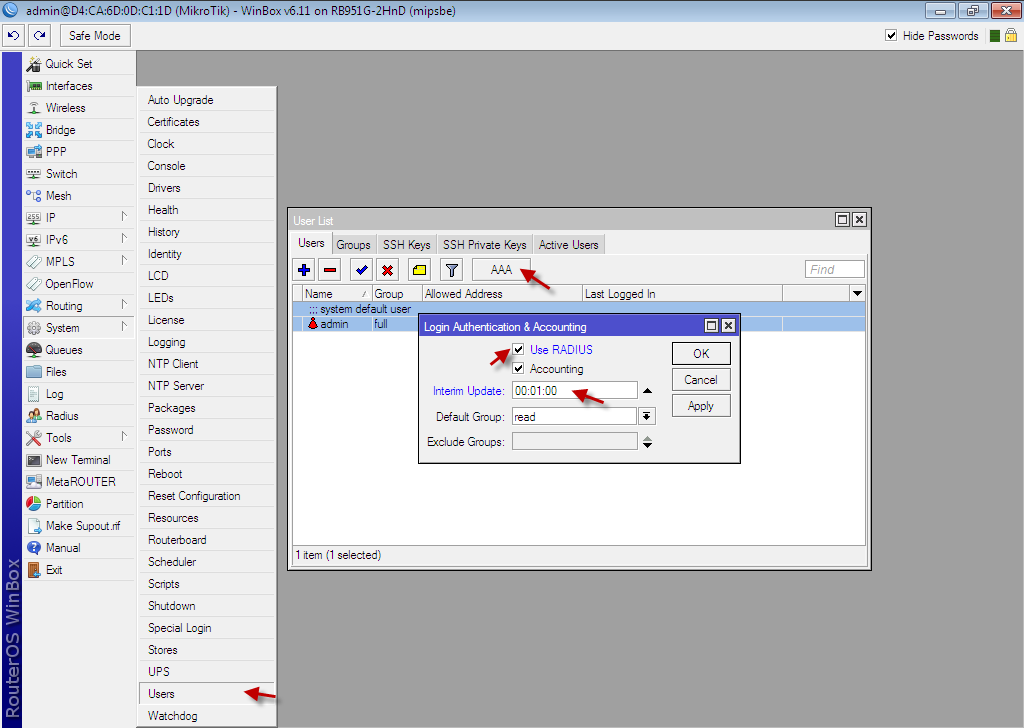Select Users in System submenu
The height and width of the screenshot is (728, 1024).
click(206, 694)
